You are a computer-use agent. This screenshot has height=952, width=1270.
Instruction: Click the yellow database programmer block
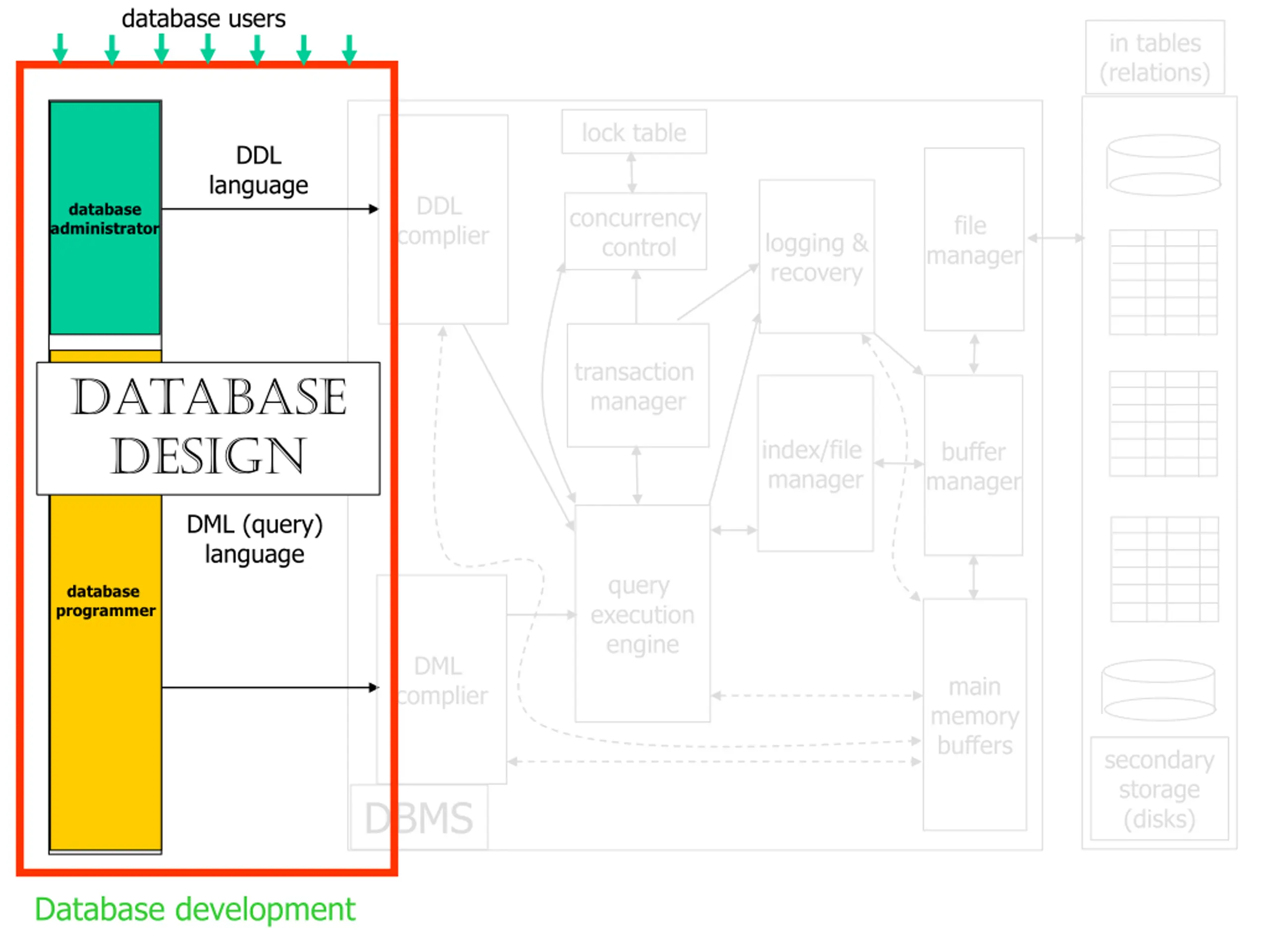(x=105, y=671)
